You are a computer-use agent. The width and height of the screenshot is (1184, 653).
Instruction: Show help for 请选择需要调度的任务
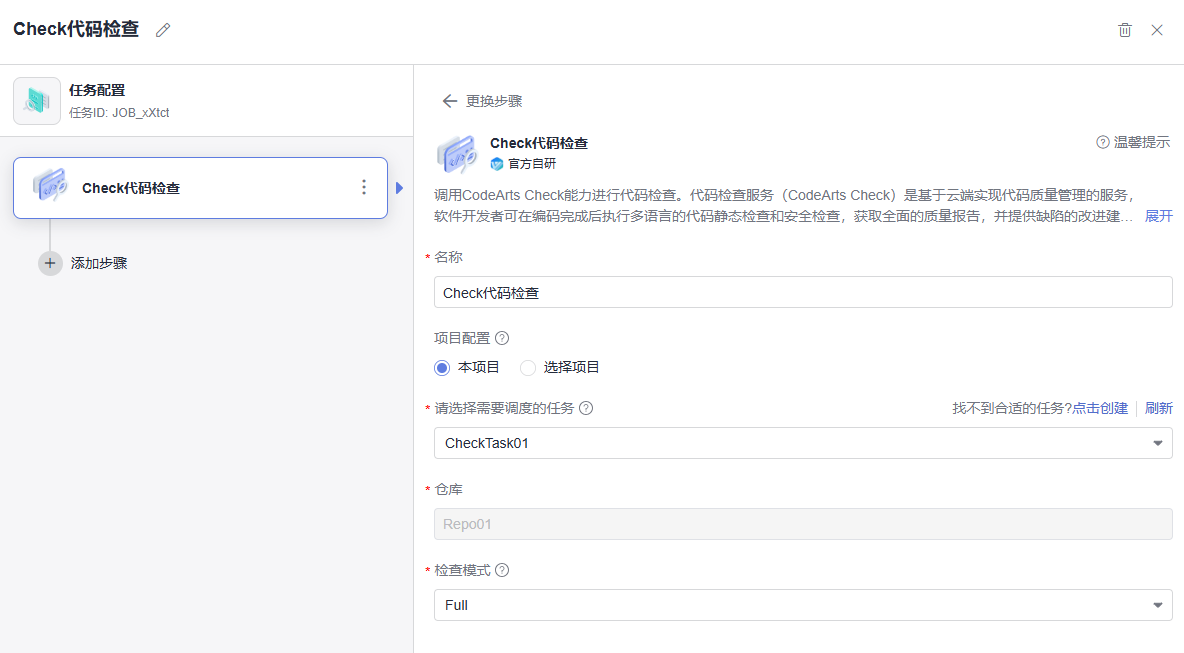coord(586,408)
